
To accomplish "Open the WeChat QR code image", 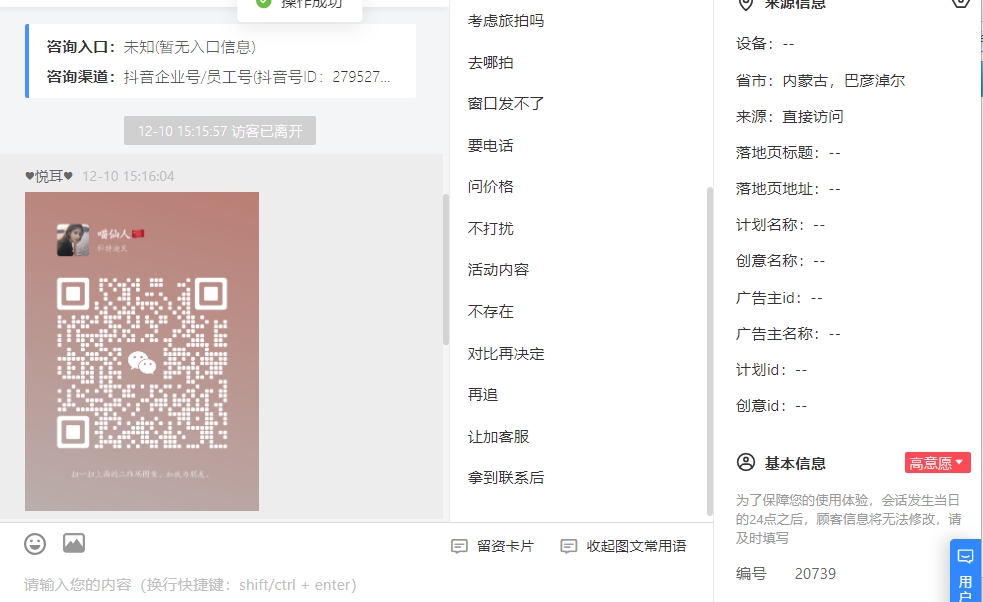I will [x=142, y=351].
